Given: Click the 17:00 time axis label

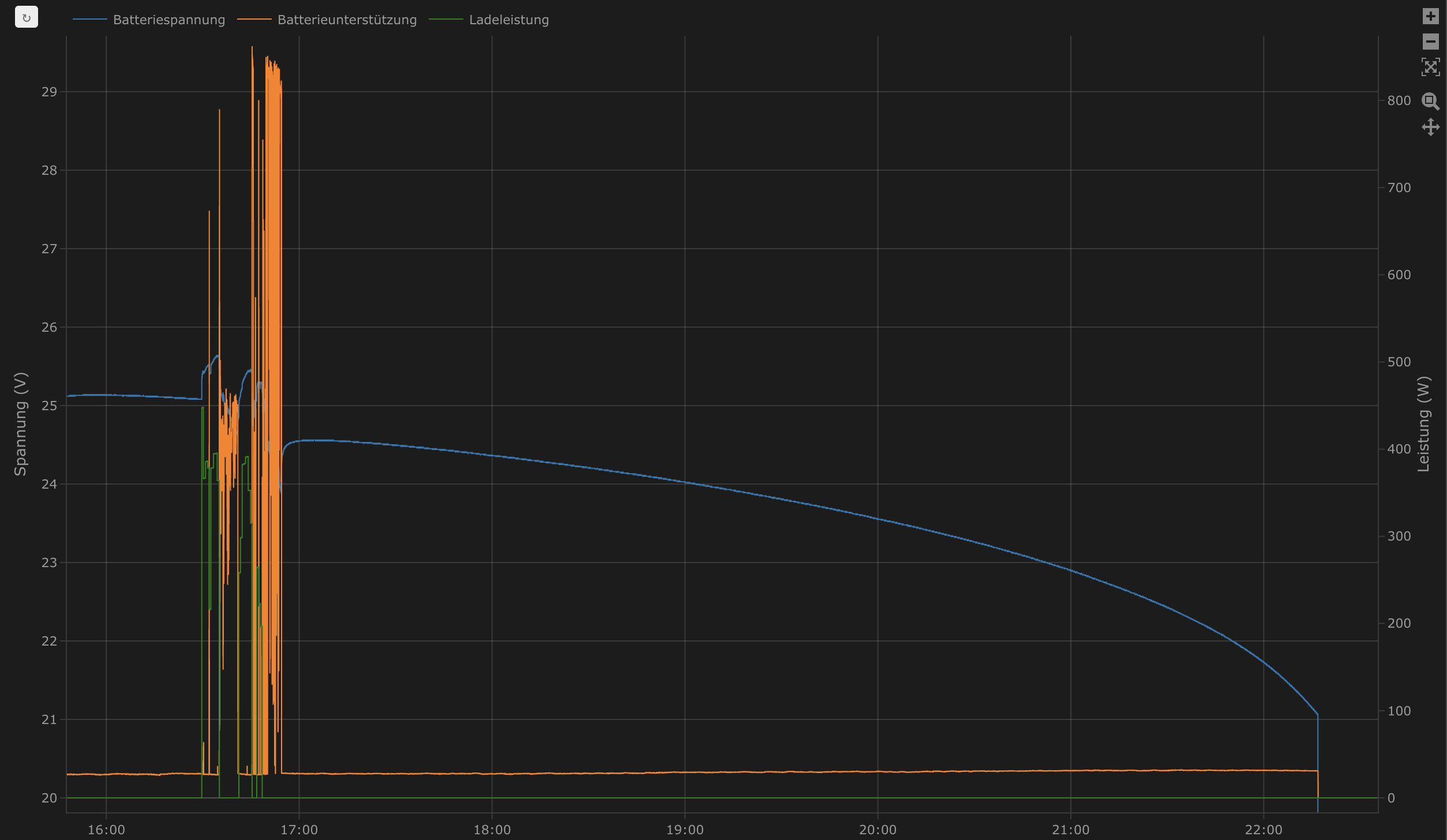Looking at the screenshot, I should [x=299, y=830].
